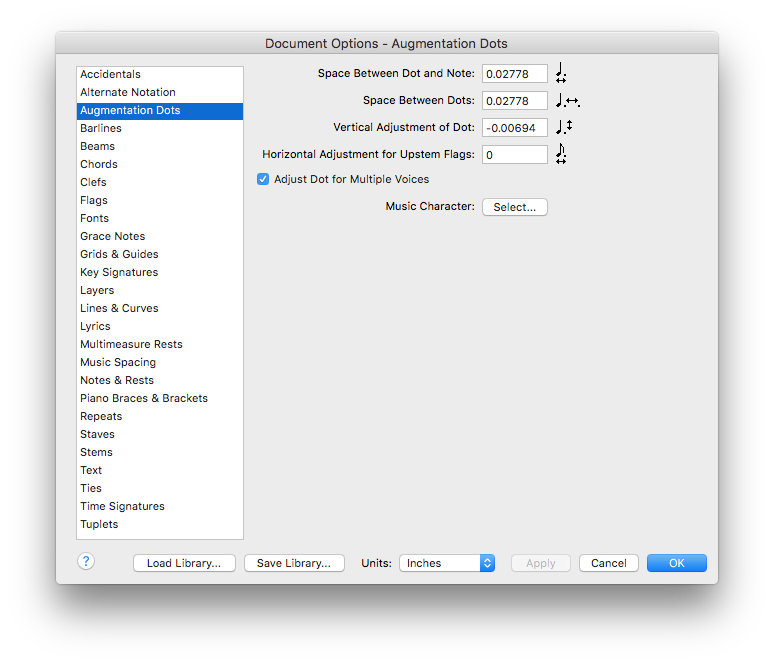Click Horizontal Adjustment for Upstem Flags field
Viewport: 774px width, 664px height.
[515, 155]
